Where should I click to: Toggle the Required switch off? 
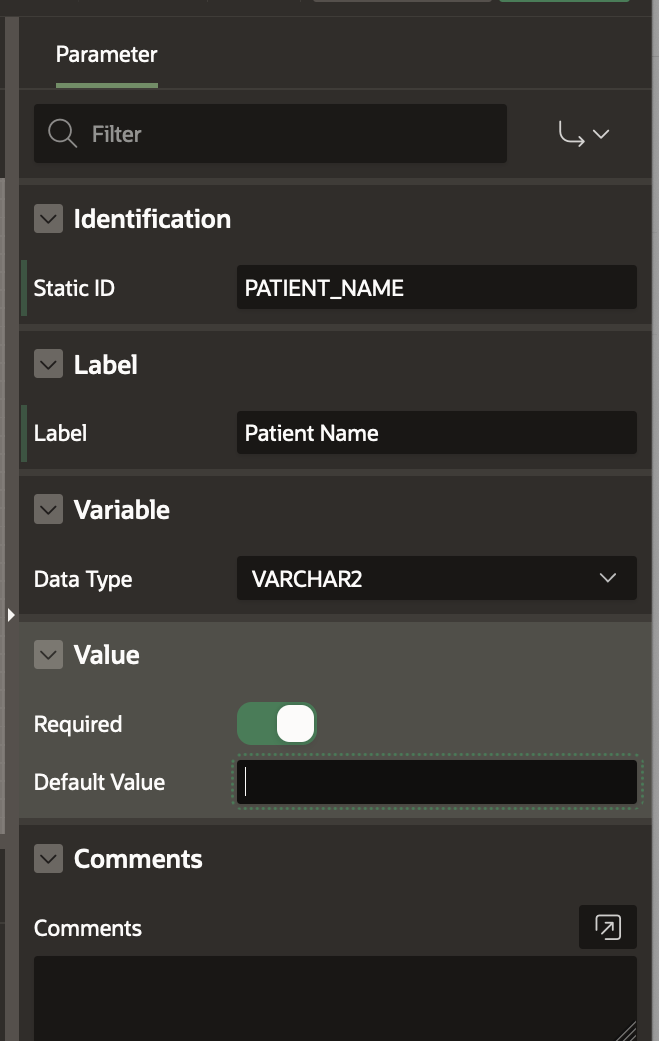click(x=277, y=724)
